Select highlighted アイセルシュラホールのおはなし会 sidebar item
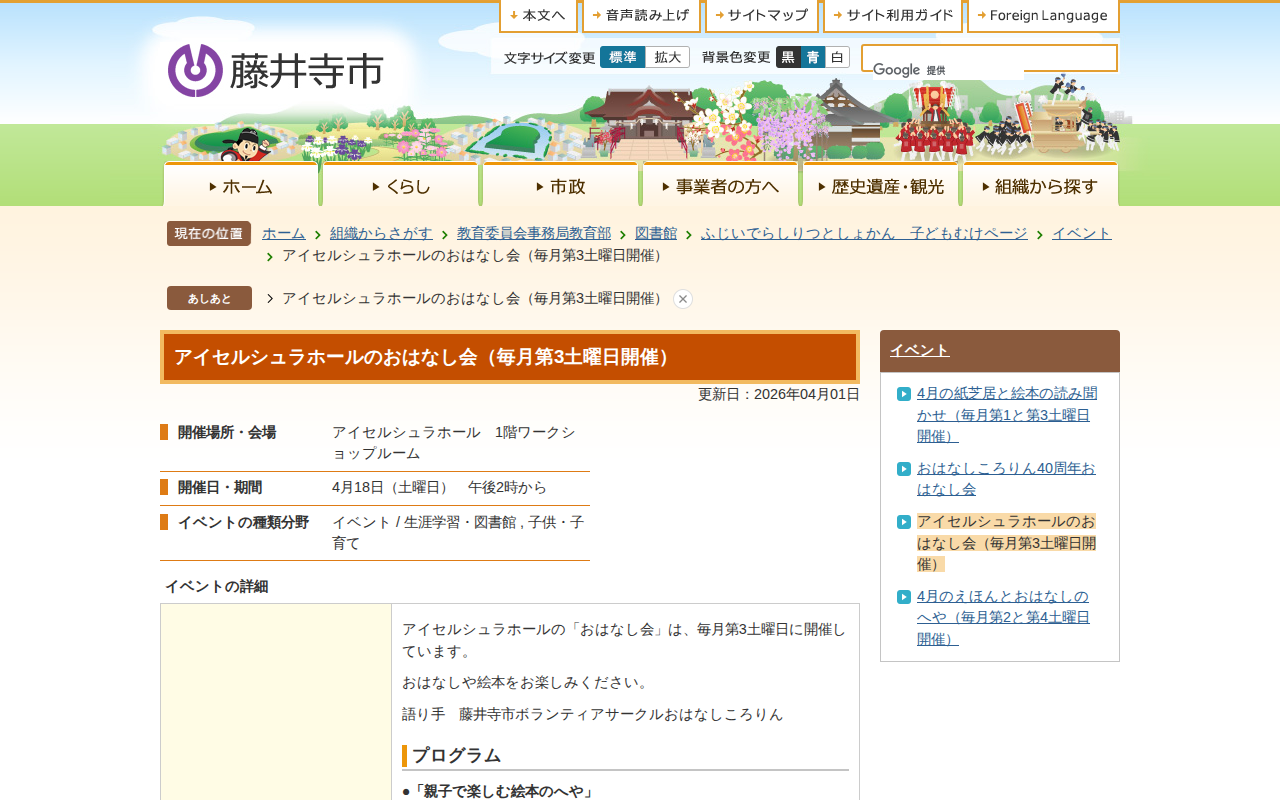The height and width of the screenshot is (800, 1280). coord(1006,542)
